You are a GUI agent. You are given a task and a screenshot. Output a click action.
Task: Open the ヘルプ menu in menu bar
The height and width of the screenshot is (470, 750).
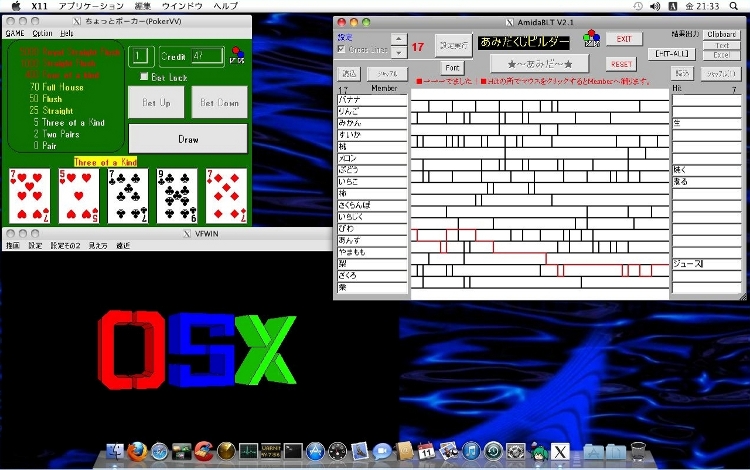coord(225,6)
